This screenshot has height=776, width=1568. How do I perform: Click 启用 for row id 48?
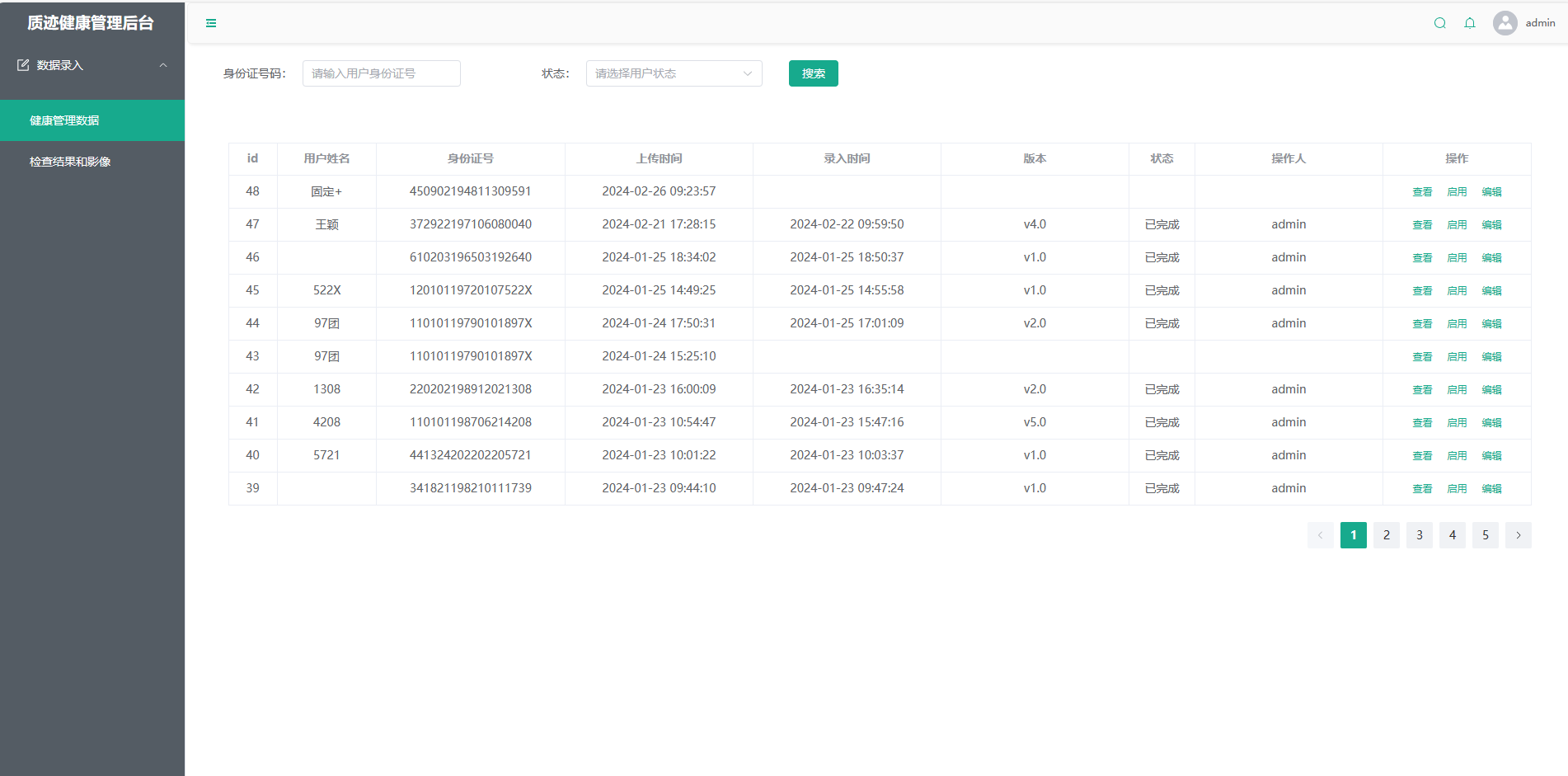1457,192
